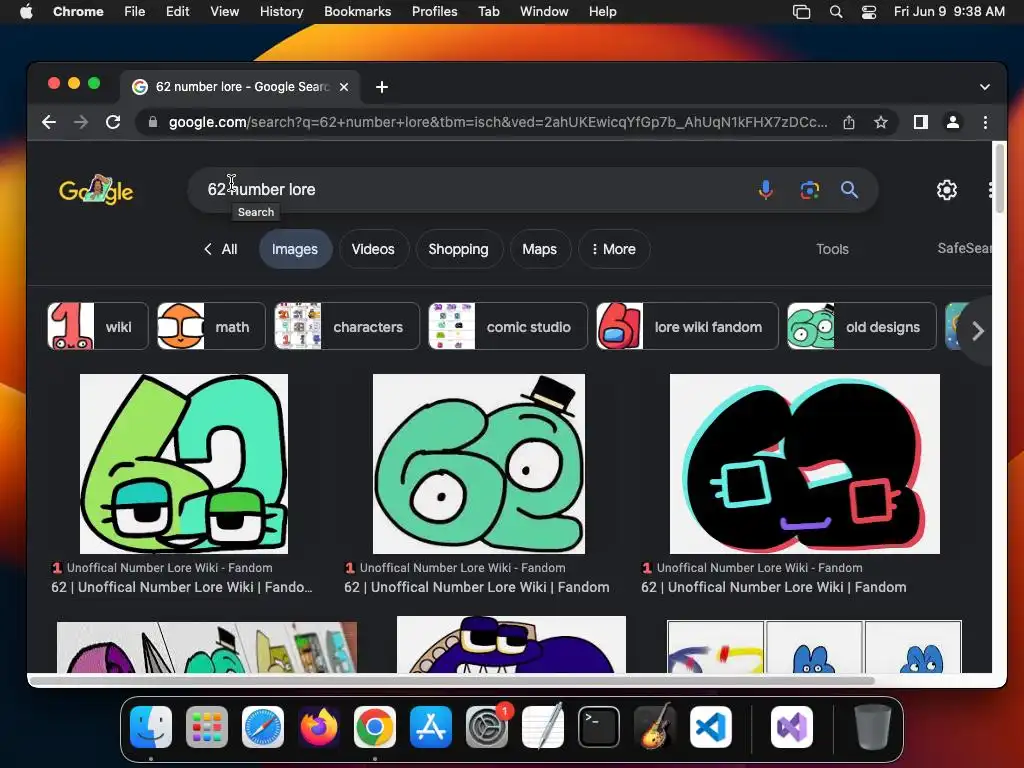
Task: Filter by the lore wiki fandom chip
Action: (688, 326)
